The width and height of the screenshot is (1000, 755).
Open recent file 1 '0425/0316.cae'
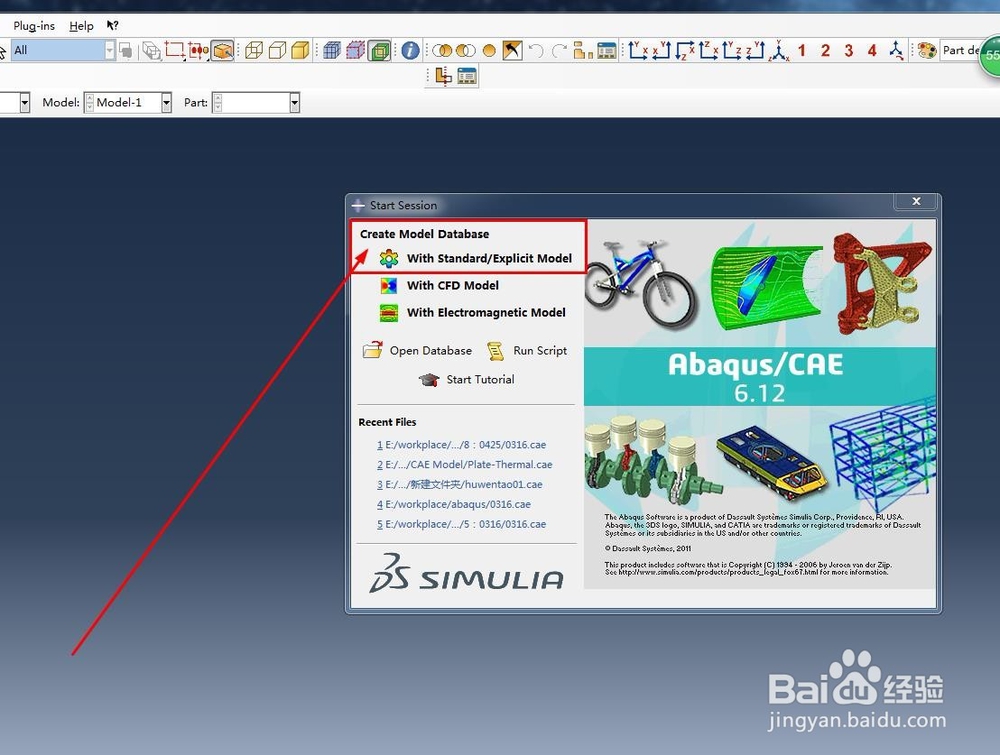click(x=461, y=445)
